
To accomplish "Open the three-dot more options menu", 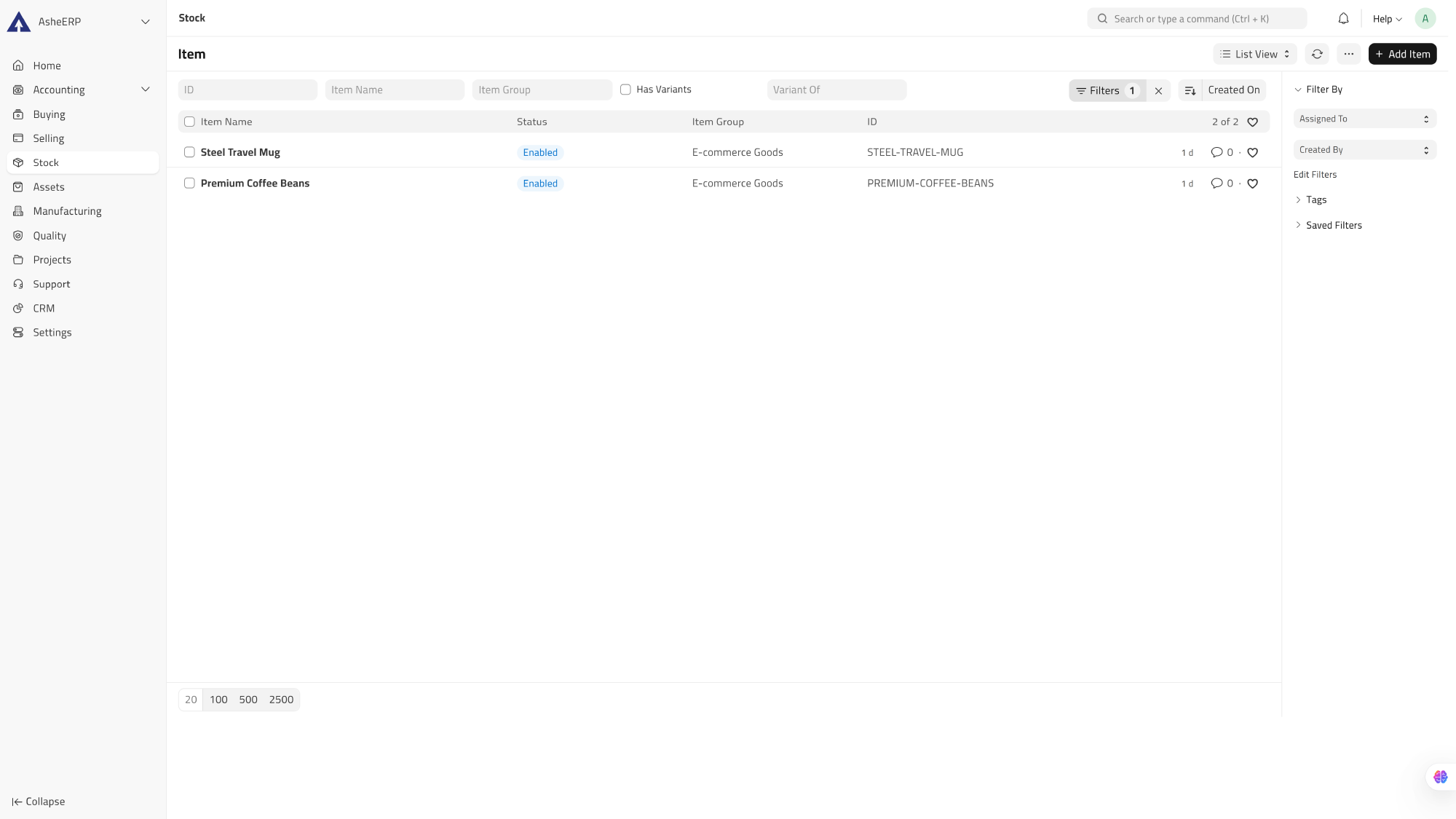I will (x=1348, y=54).
